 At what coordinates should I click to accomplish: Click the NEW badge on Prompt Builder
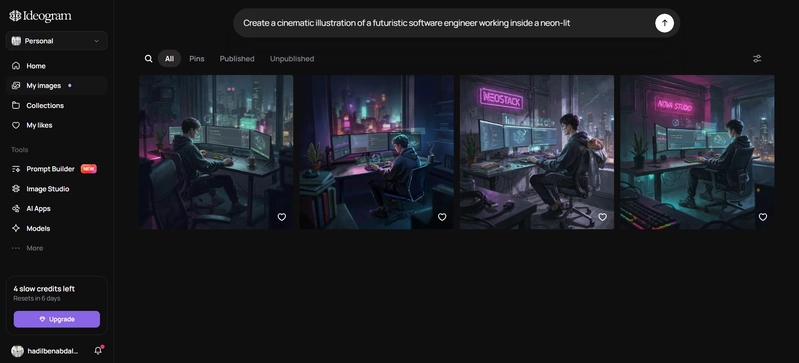(89, 169)
